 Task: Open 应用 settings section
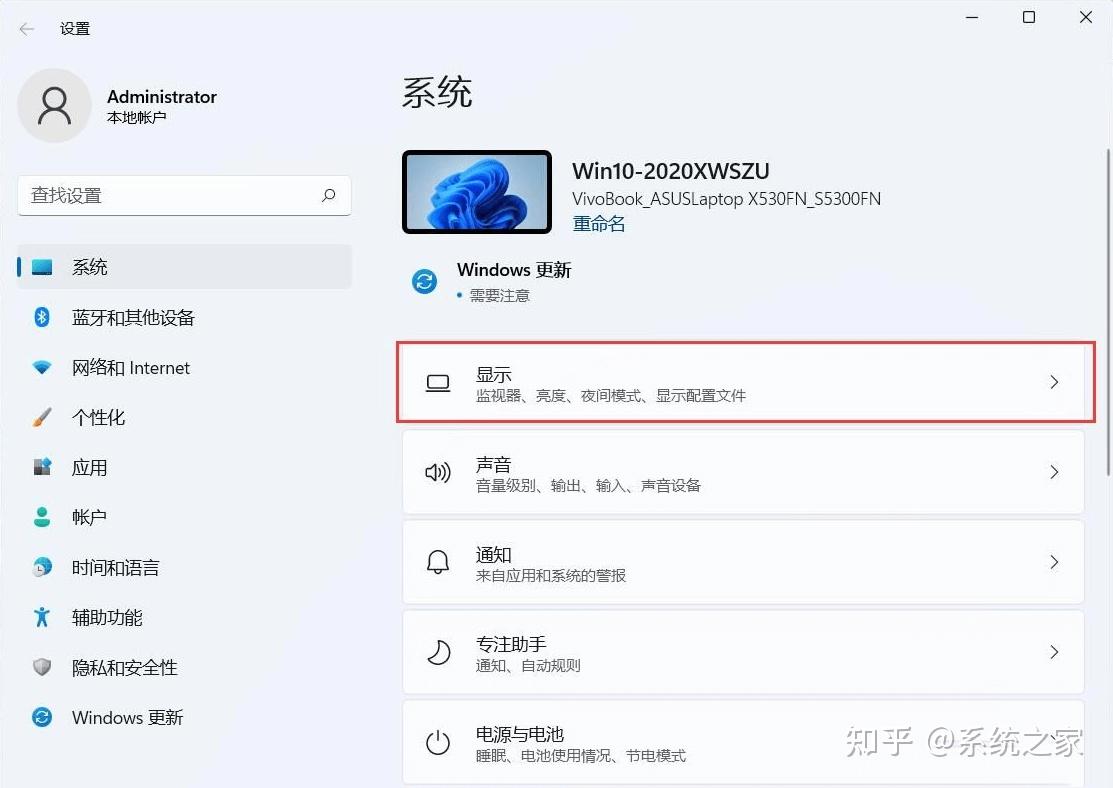185,467
